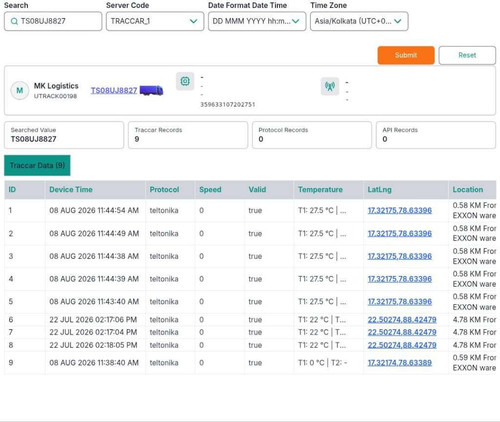Select the Traccar Data (9) tab
The image size is (500, 422).
tap(37, 165)
